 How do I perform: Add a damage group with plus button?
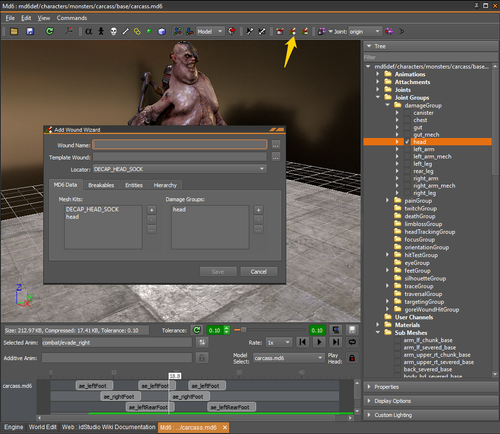point(258,210)
